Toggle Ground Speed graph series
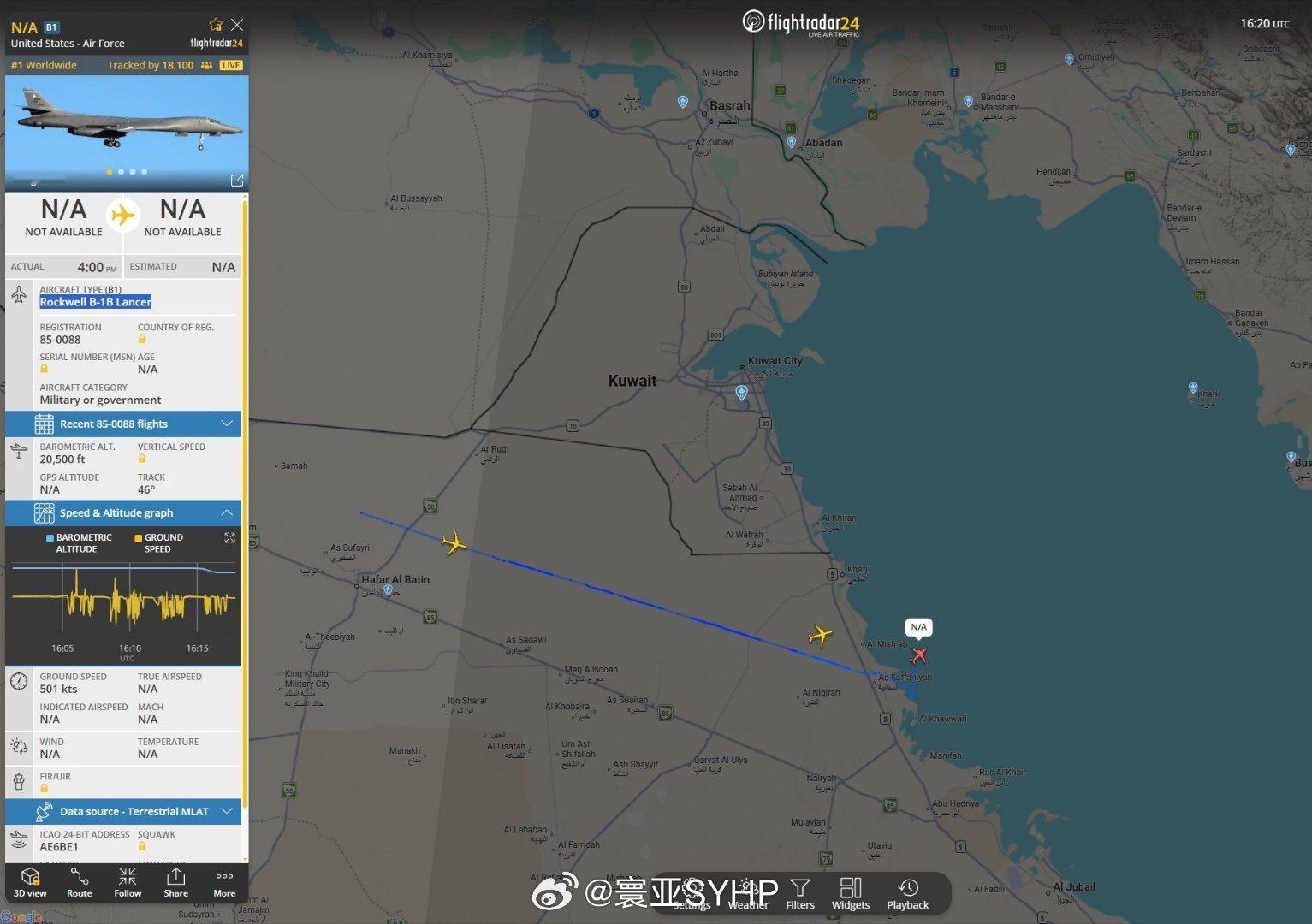1312x924 pixels. pyautogui.click(x=158, y=543)
